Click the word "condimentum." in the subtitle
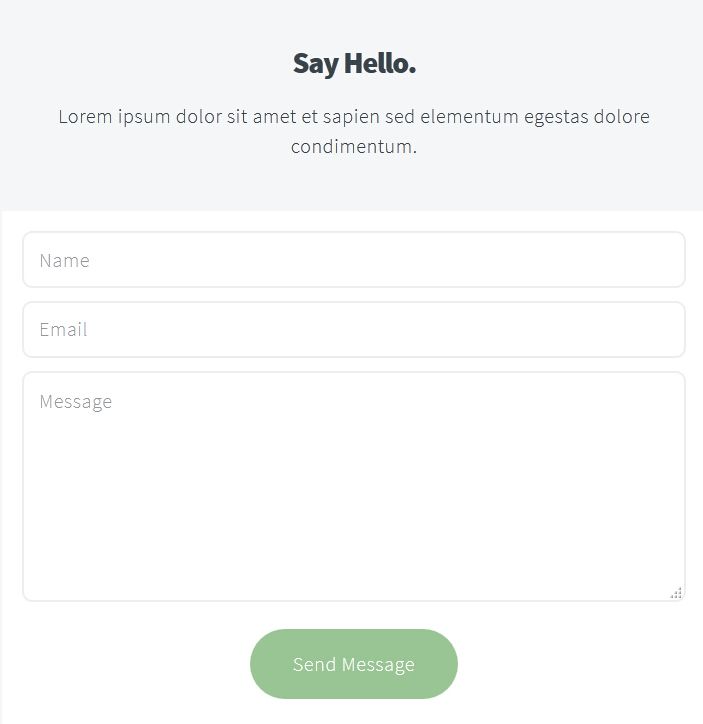 pyautogui.click(x=354, y=147)
